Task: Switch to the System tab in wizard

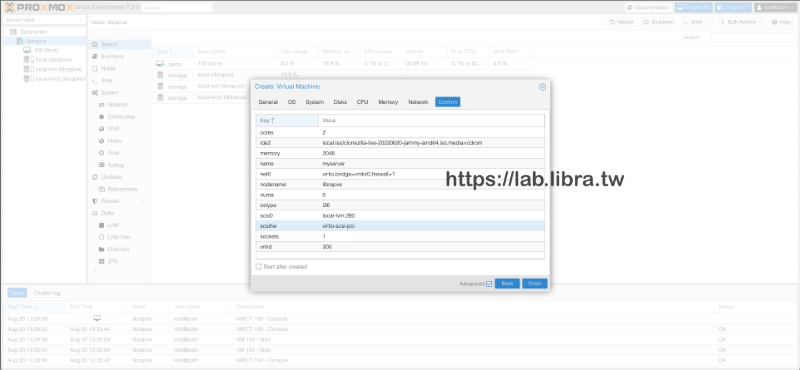Action: click(x=315, y=102)
